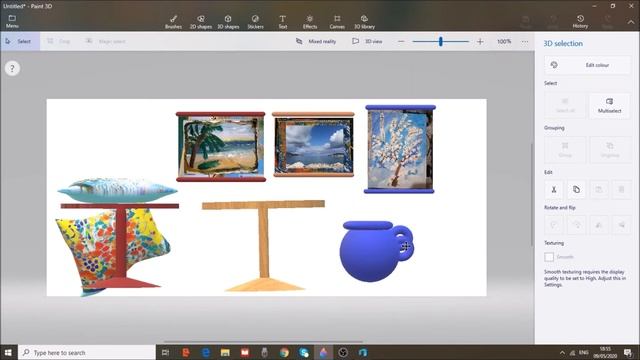This screenshot has width=640, height=360.
Task: Launch Mixed reality view
Action: pos(316,41)
